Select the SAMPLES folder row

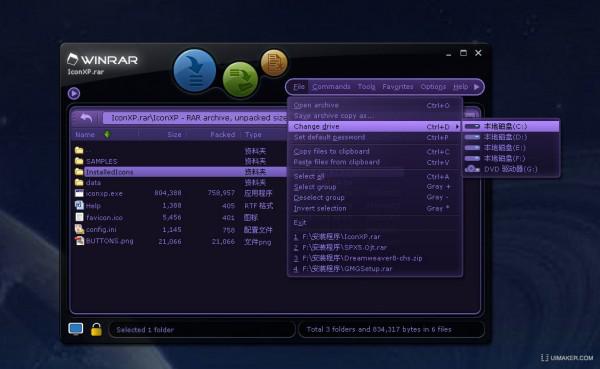coord(180,161)
